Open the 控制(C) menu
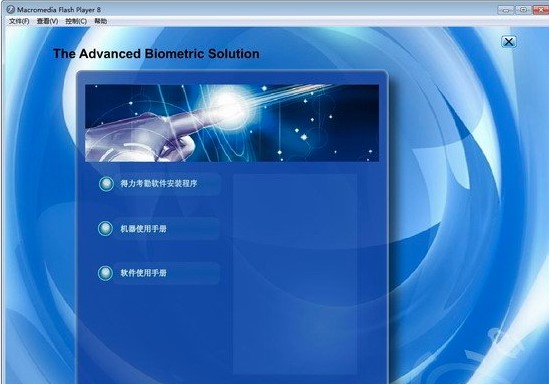 (76, 21)
